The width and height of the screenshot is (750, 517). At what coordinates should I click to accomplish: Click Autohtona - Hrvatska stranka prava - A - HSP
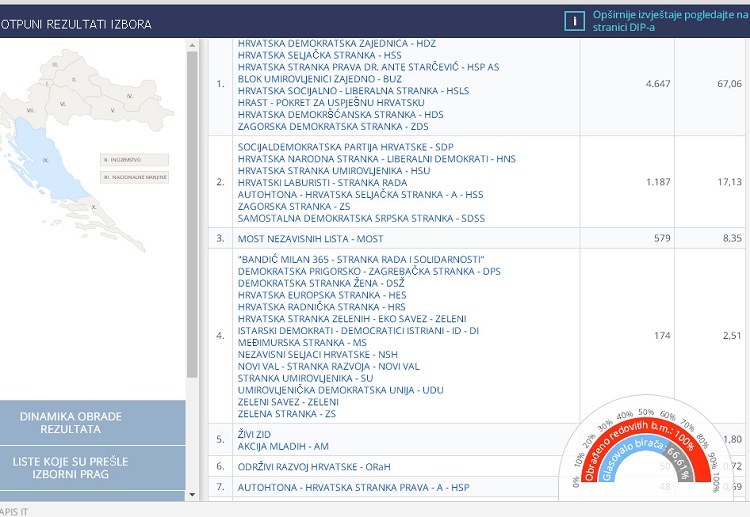tap(353, 487)
